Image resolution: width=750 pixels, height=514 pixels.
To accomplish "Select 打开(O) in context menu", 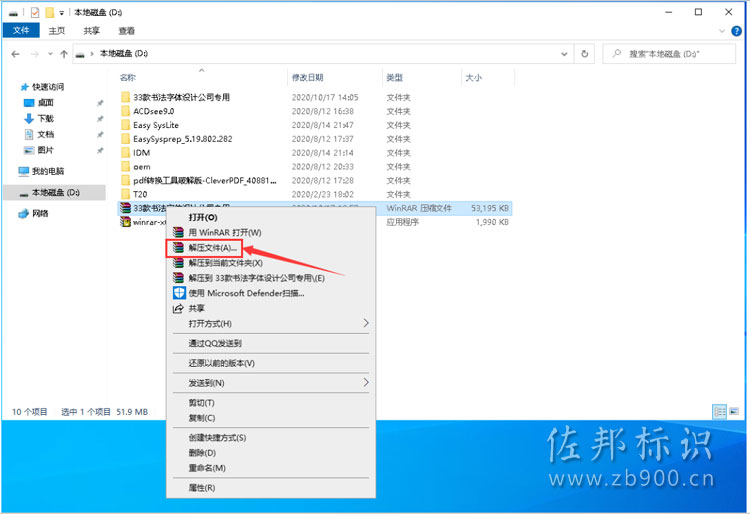I will [271, 218].
